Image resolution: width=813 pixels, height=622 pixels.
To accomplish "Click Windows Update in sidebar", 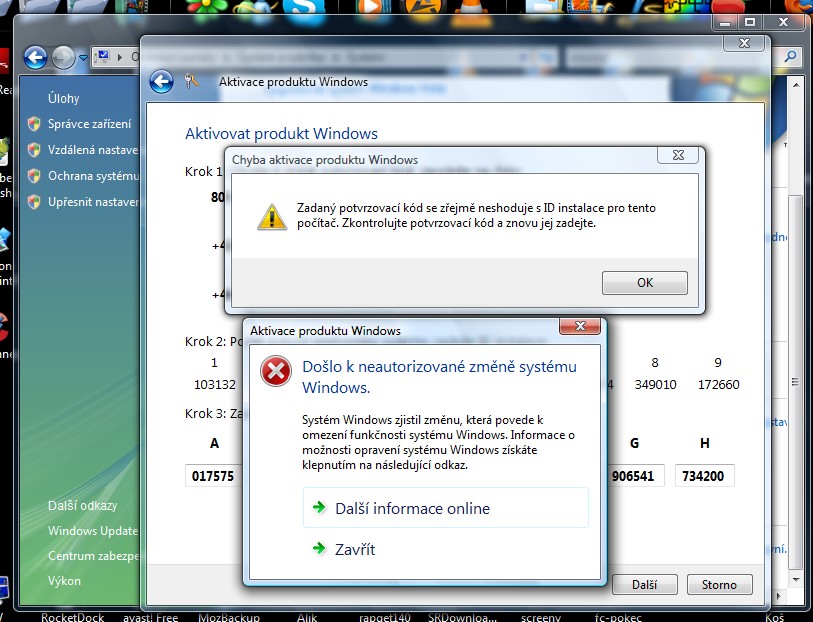I will 92,531.
